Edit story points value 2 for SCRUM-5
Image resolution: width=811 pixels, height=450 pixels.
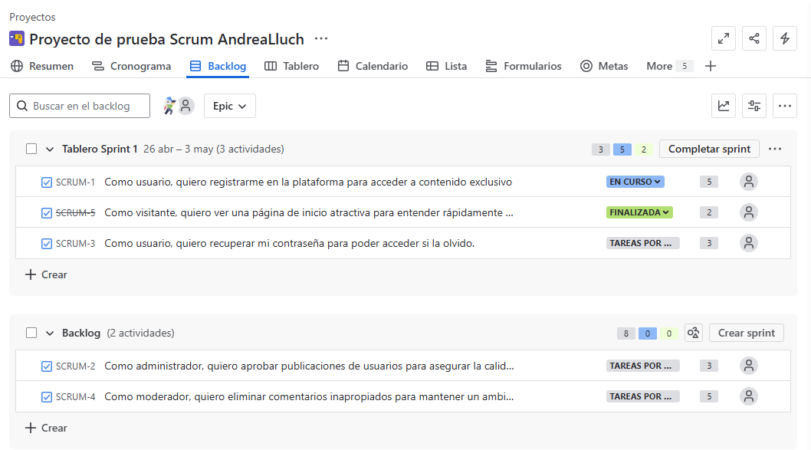[709, 212]
